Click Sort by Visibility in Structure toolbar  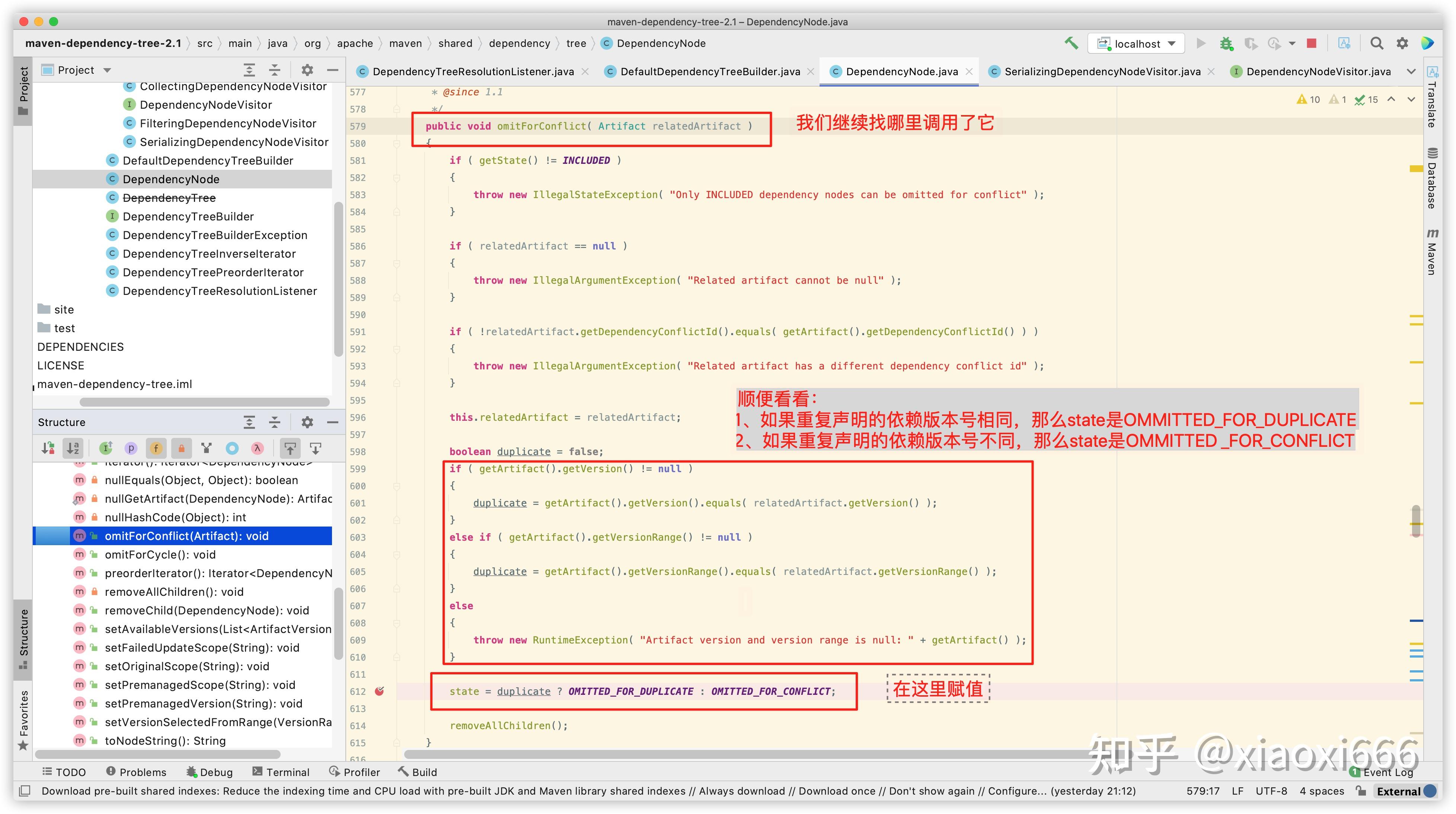click(x=48, y=449)
